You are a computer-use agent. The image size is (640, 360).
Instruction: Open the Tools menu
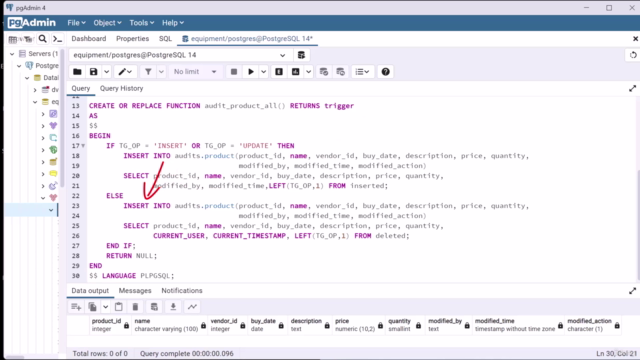[x=141, y=23]
